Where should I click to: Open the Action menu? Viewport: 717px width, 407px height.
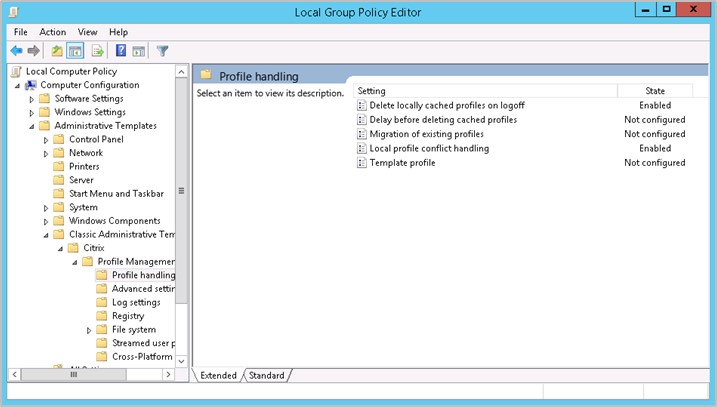click(52, 32)
